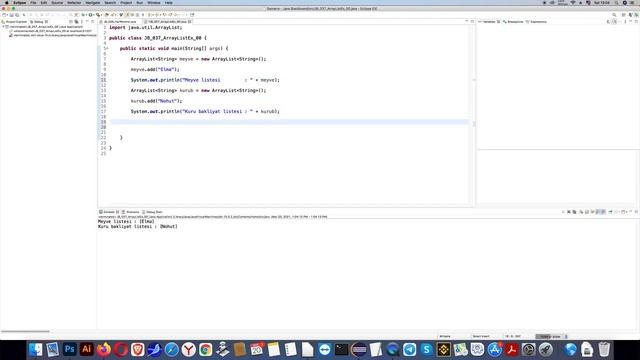Open the Project menu

(x=126, y=2)
